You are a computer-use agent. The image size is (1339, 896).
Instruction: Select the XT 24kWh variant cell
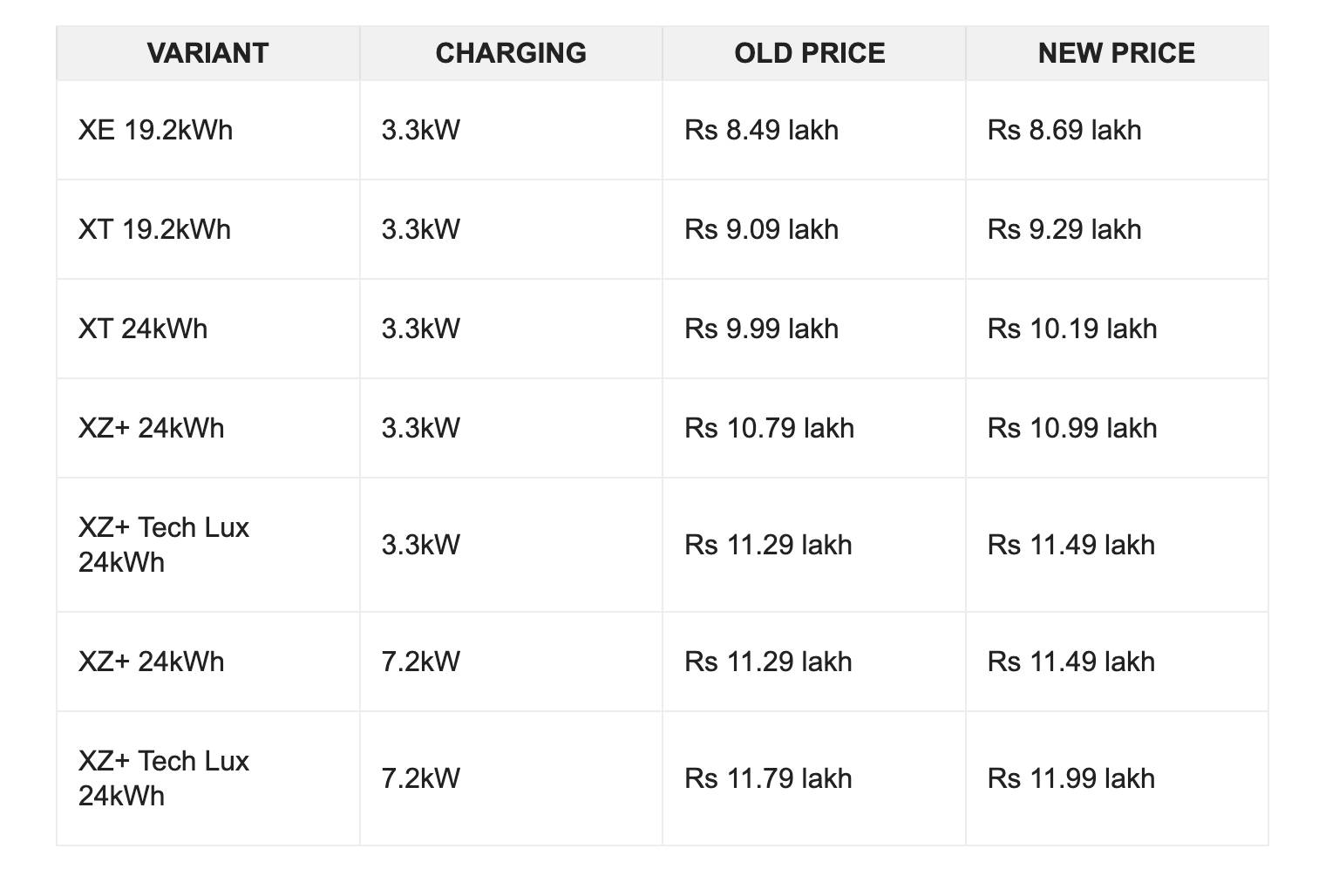point(143,329)
